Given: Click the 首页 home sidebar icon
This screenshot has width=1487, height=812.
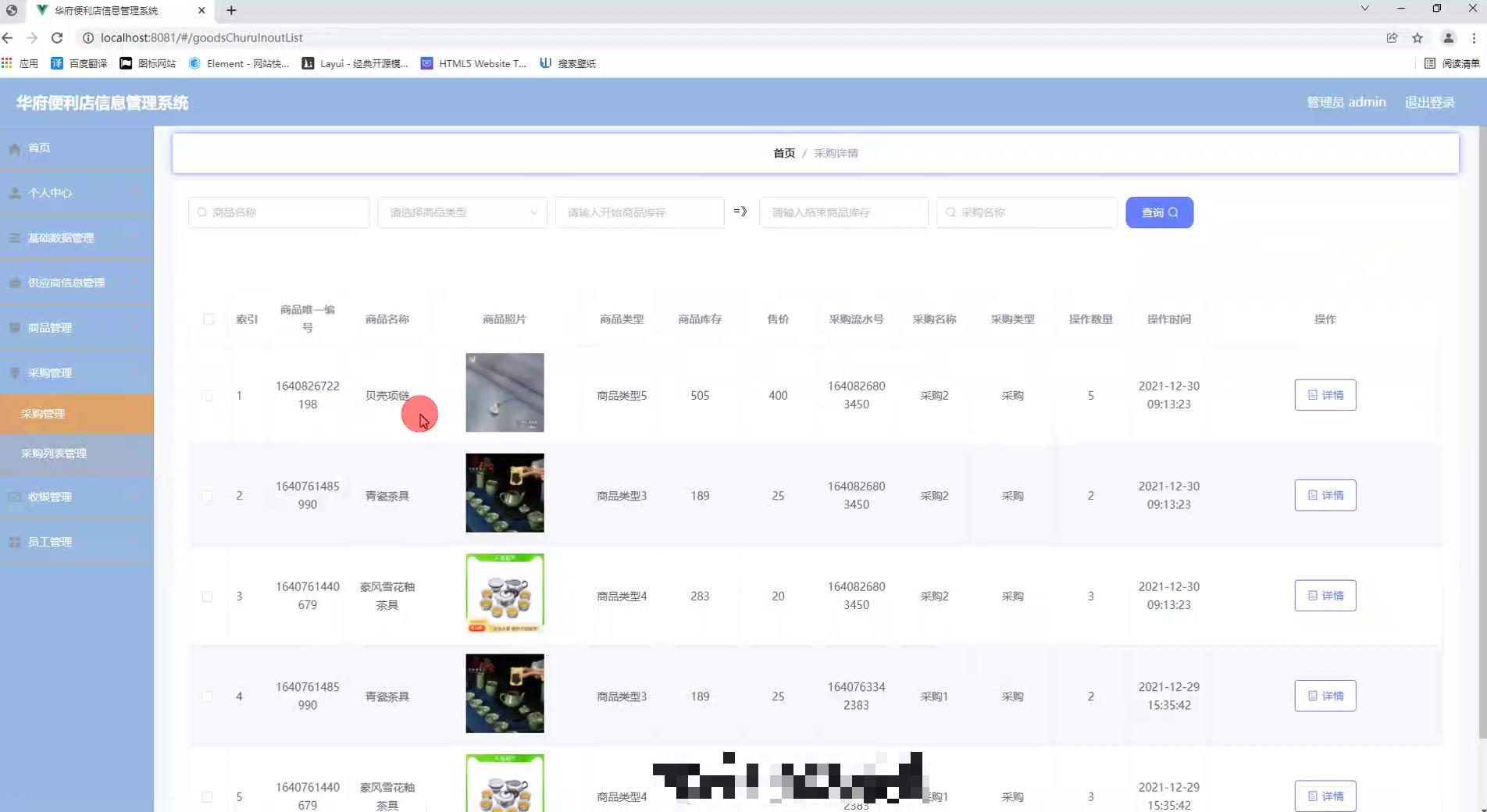Looking at the screenshot, I should click(14, 148).
